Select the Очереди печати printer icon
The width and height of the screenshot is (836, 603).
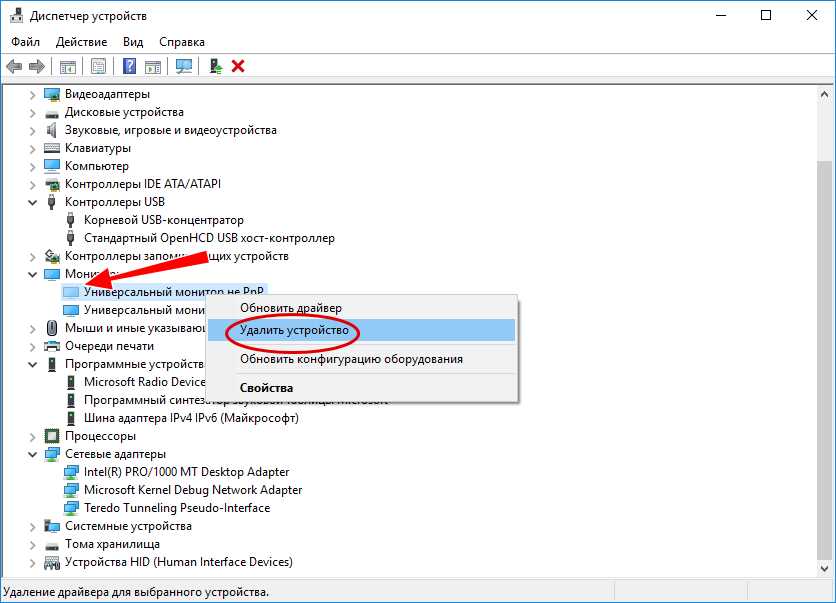tap(52, 346)
